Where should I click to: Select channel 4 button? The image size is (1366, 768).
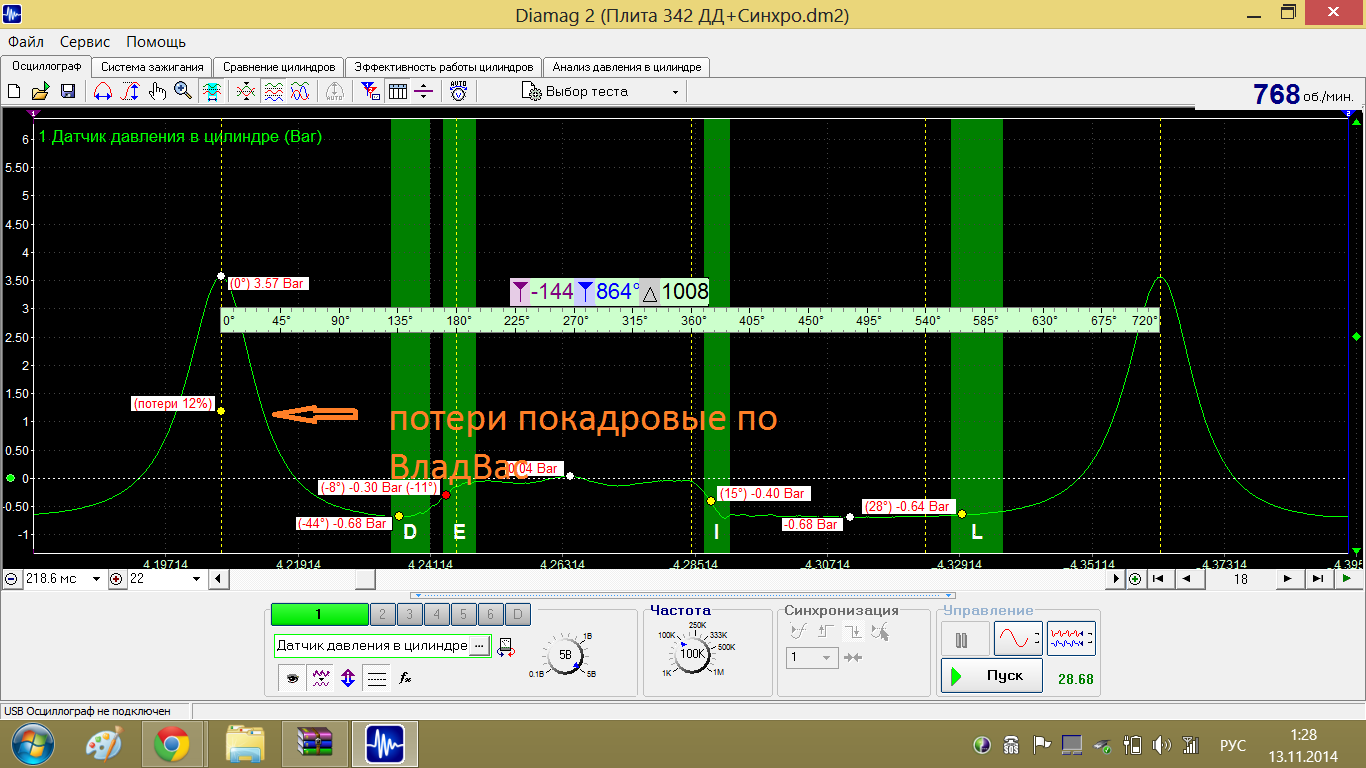click(x=437, y=615)
